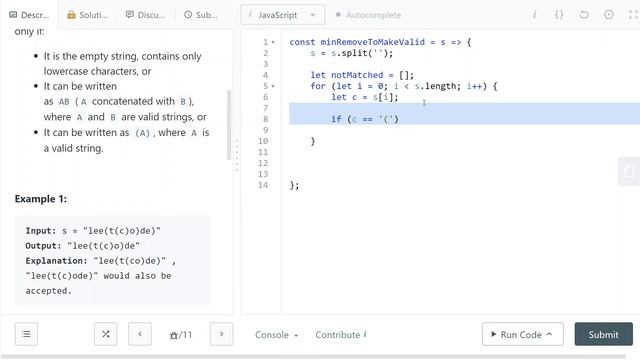Pick a random problem with shuffle icon
Viewport: 640px width, 360px height.
pyautogui.click(x=105, y=334)
